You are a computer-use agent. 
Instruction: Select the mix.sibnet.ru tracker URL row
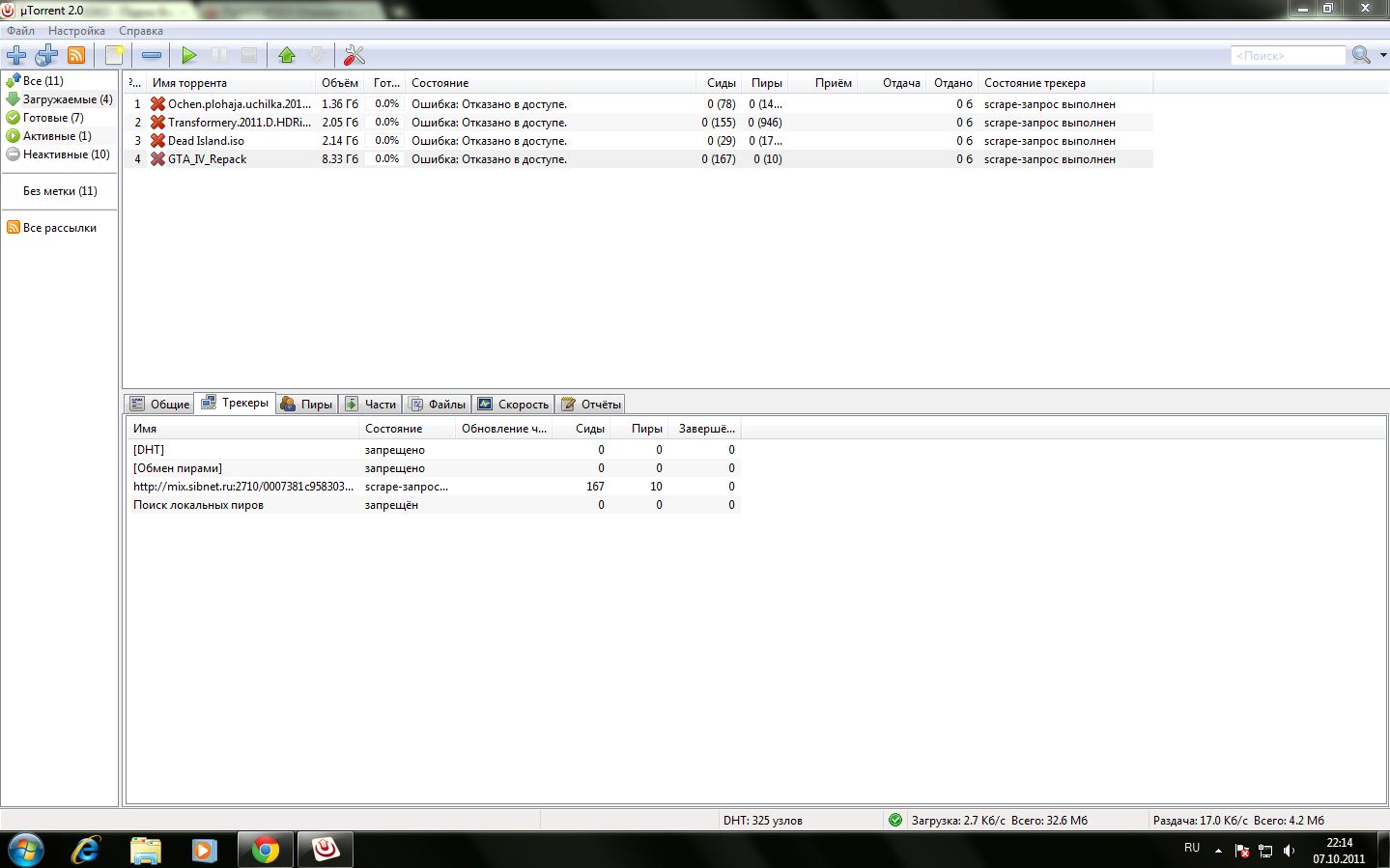[434, 487]
